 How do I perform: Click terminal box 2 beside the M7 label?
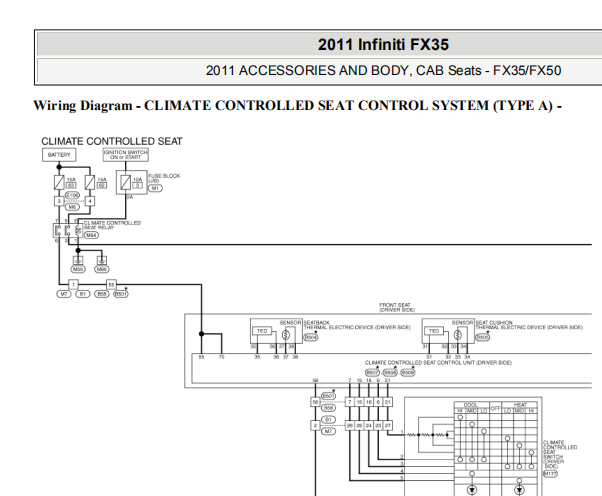click(315, 425)
